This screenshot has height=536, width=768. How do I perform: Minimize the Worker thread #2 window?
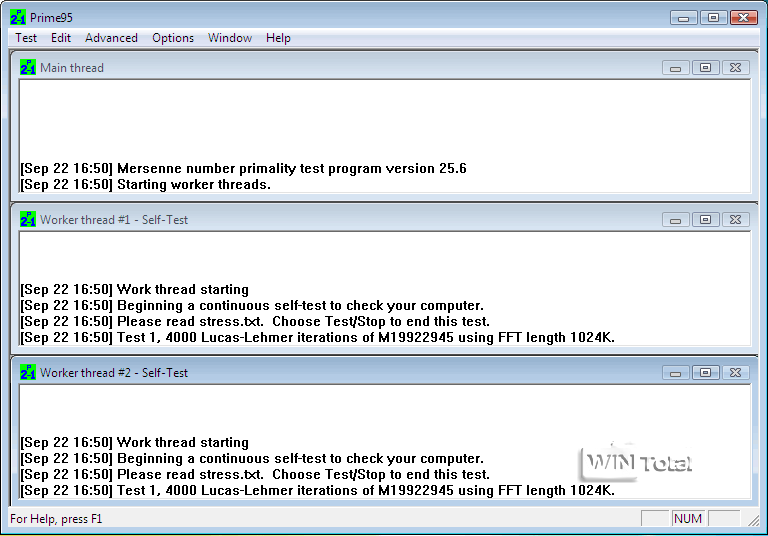click(x=675, y=372)
